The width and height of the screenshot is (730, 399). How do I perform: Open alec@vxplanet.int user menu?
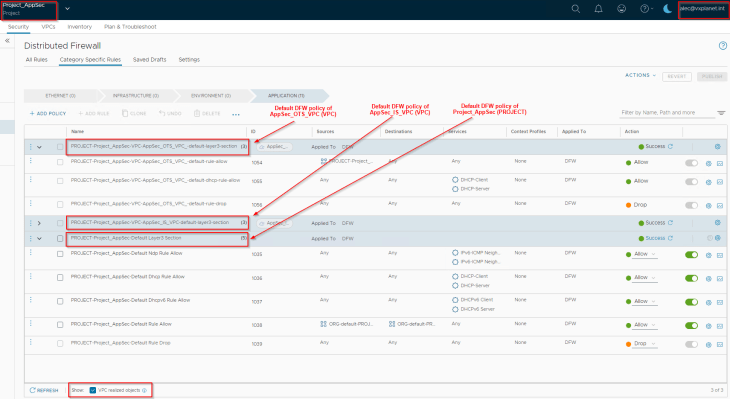click(x=703, y=9)
